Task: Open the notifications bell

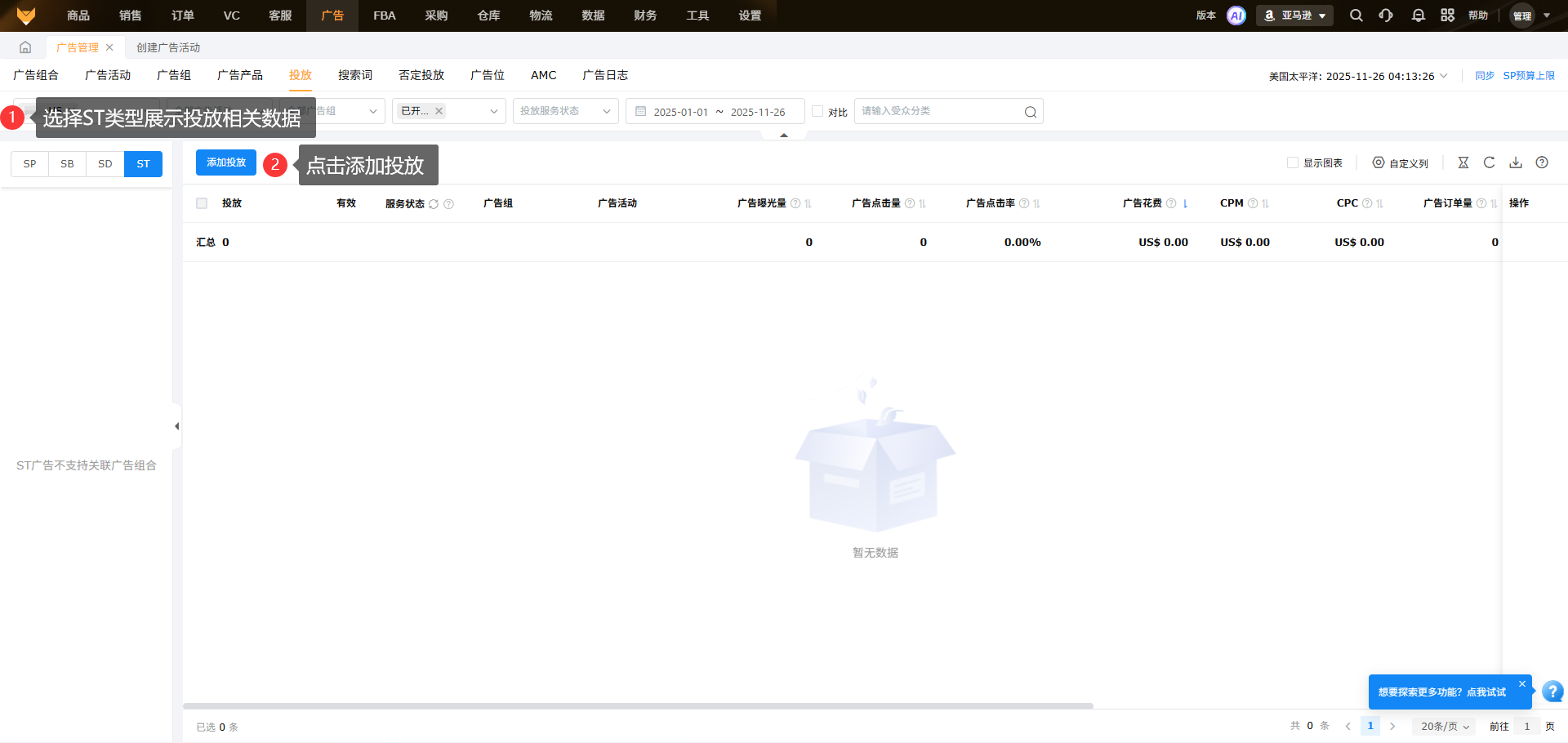Action: pyautogui.click(x=1419, y=16)
